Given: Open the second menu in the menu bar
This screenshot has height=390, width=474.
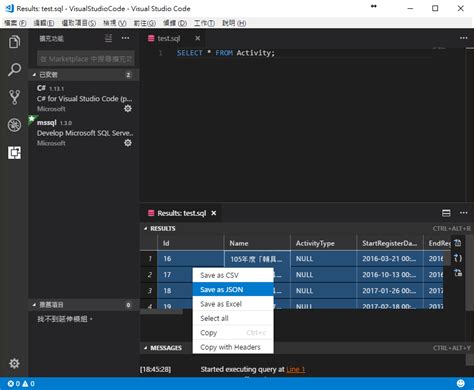Looking at the screenshot, I should (44, 23).
